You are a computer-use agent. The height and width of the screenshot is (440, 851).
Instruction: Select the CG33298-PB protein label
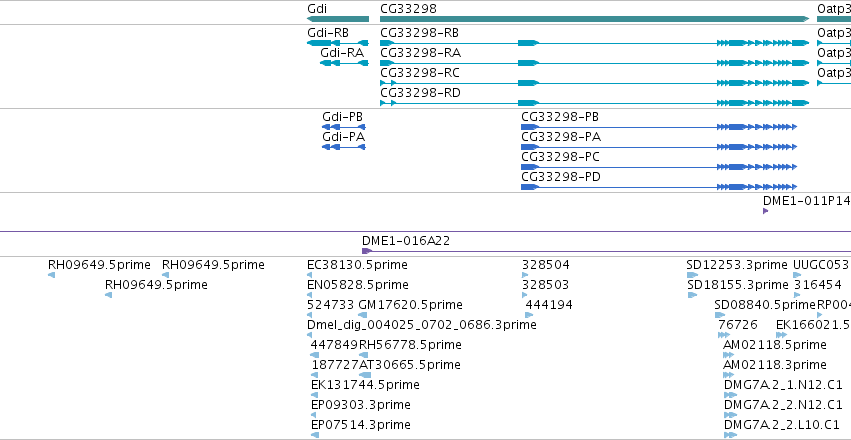pyautogui.click(x=560, y=117)
